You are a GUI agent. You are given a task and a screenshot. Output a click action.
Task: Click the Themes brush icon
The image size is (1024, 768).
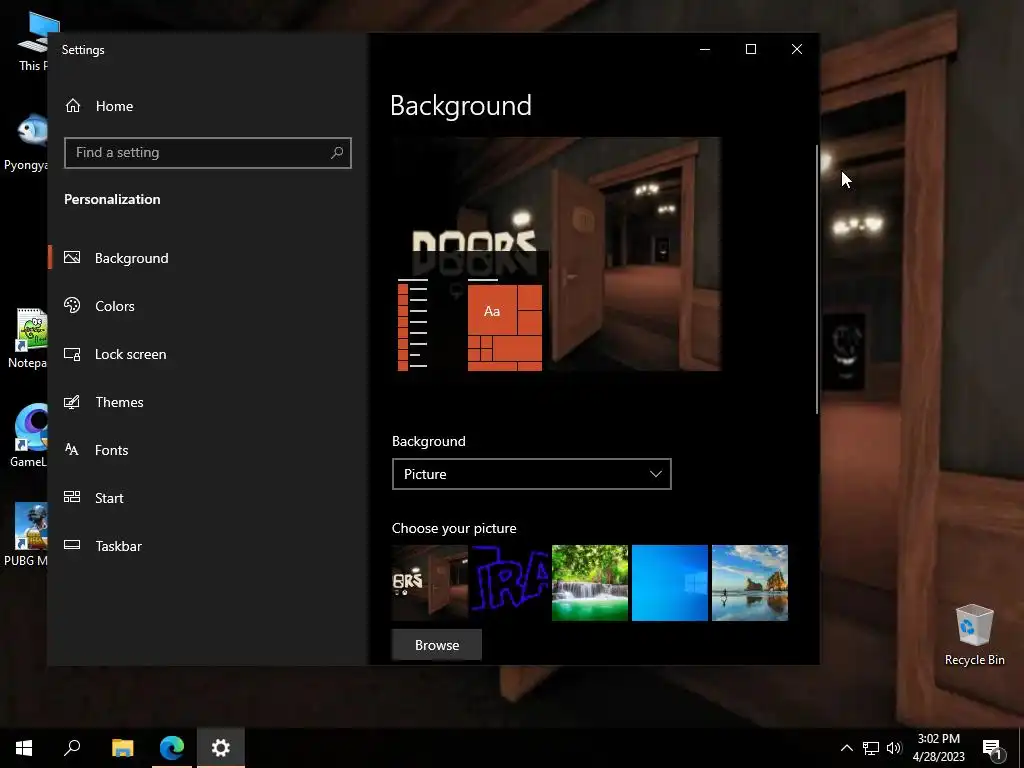72,402
